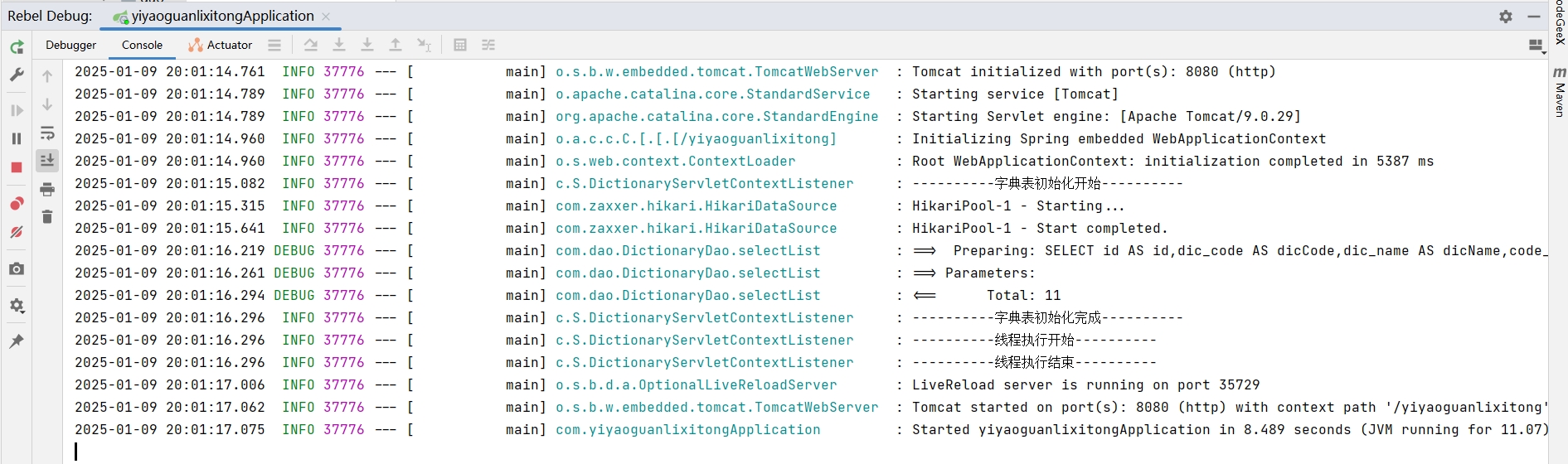Open the Maven tool window
This screenshot has height=464, width=1568.
(x=1560, y=93)
